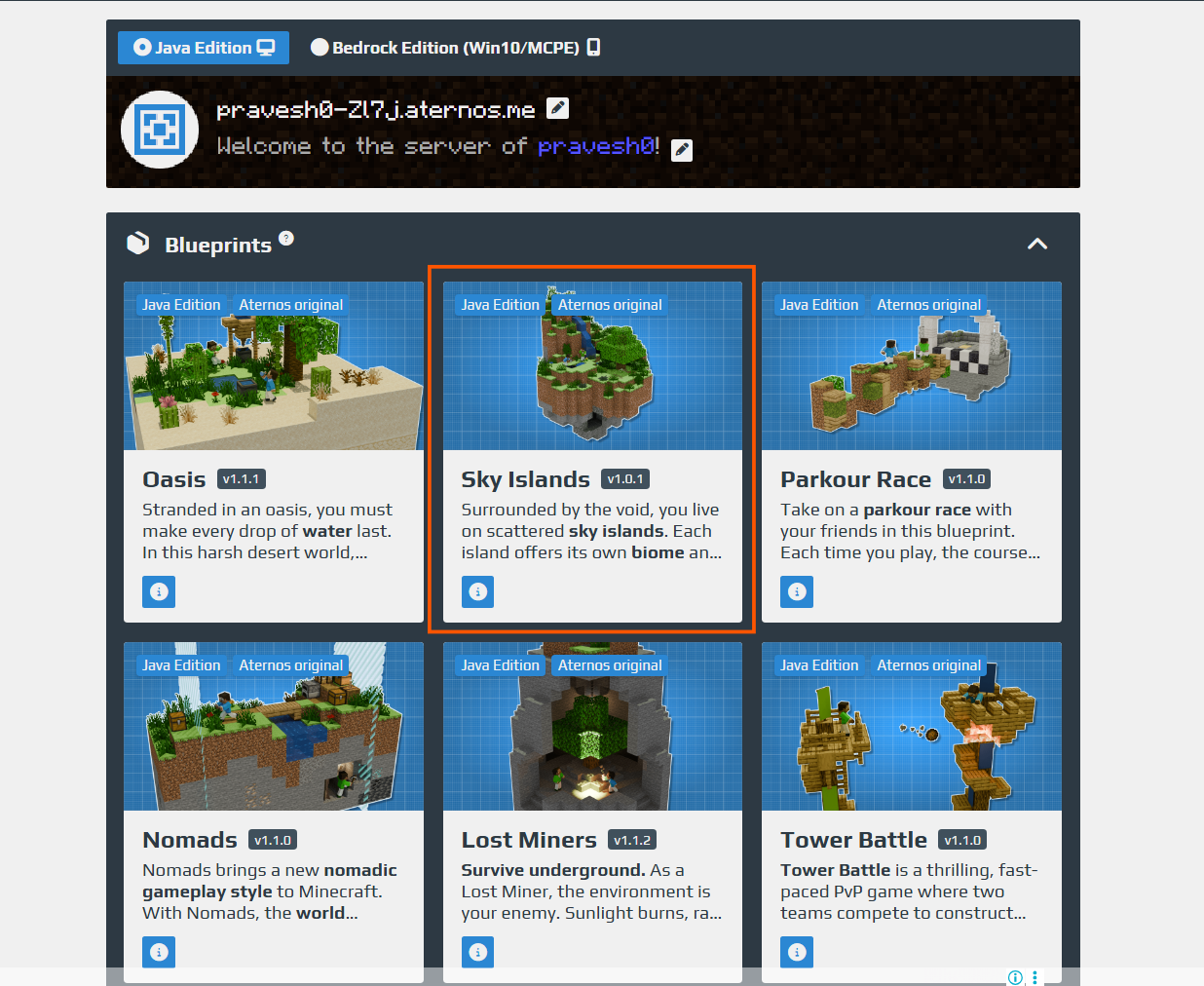Click the Sky Islands thumbnail image

pos(592,366)
